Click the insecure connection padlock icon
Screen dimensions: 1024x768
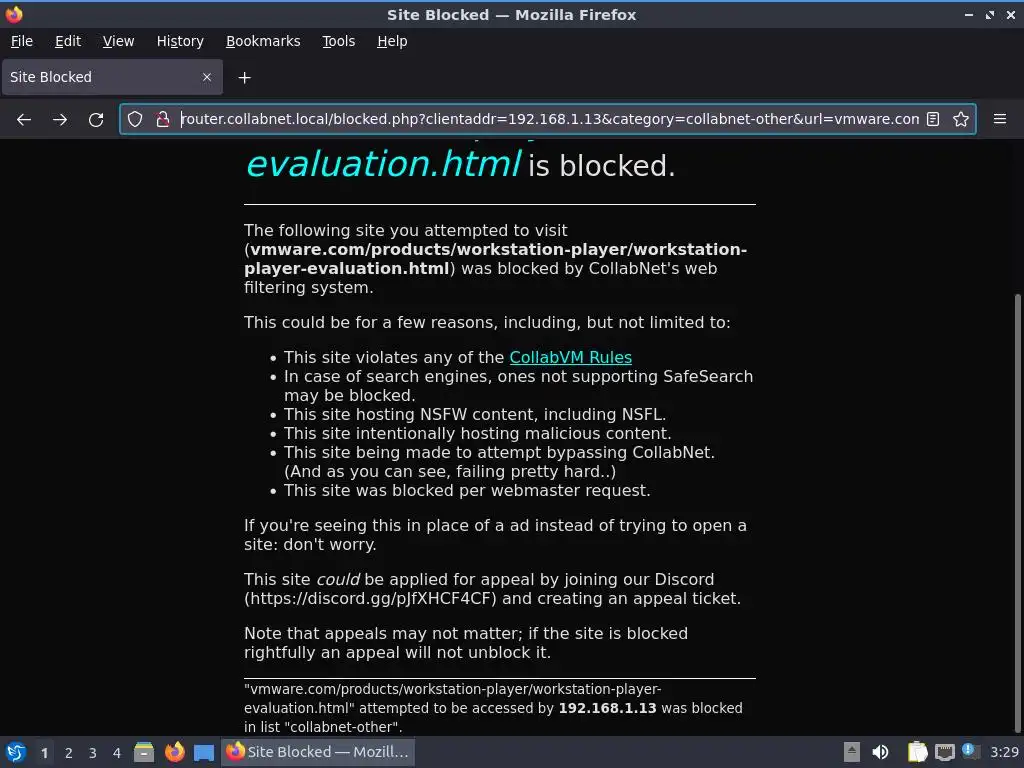[x=163, y=119]
